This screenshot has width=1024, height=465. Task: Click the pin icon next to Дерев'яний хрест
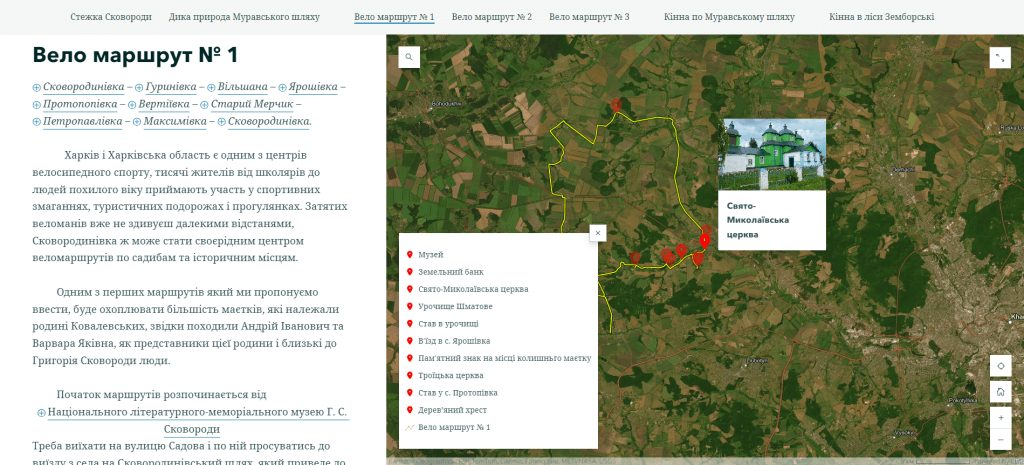point(409,410)
